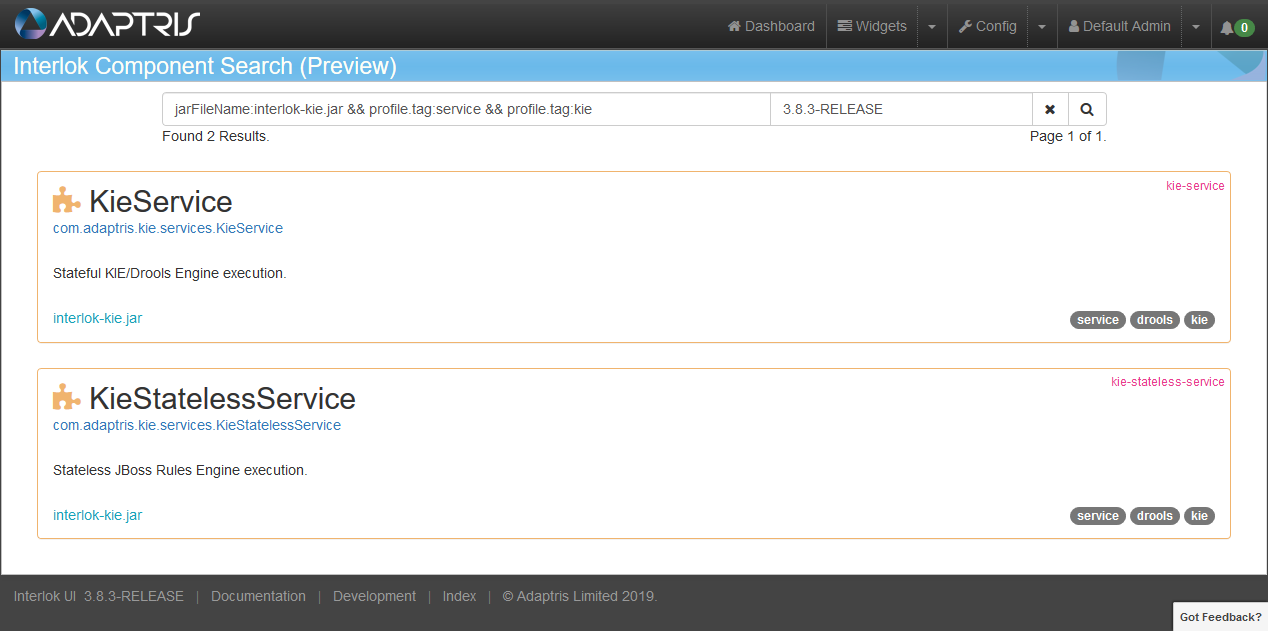Open the Got Feedback? tab

[x=1220, y=617]
